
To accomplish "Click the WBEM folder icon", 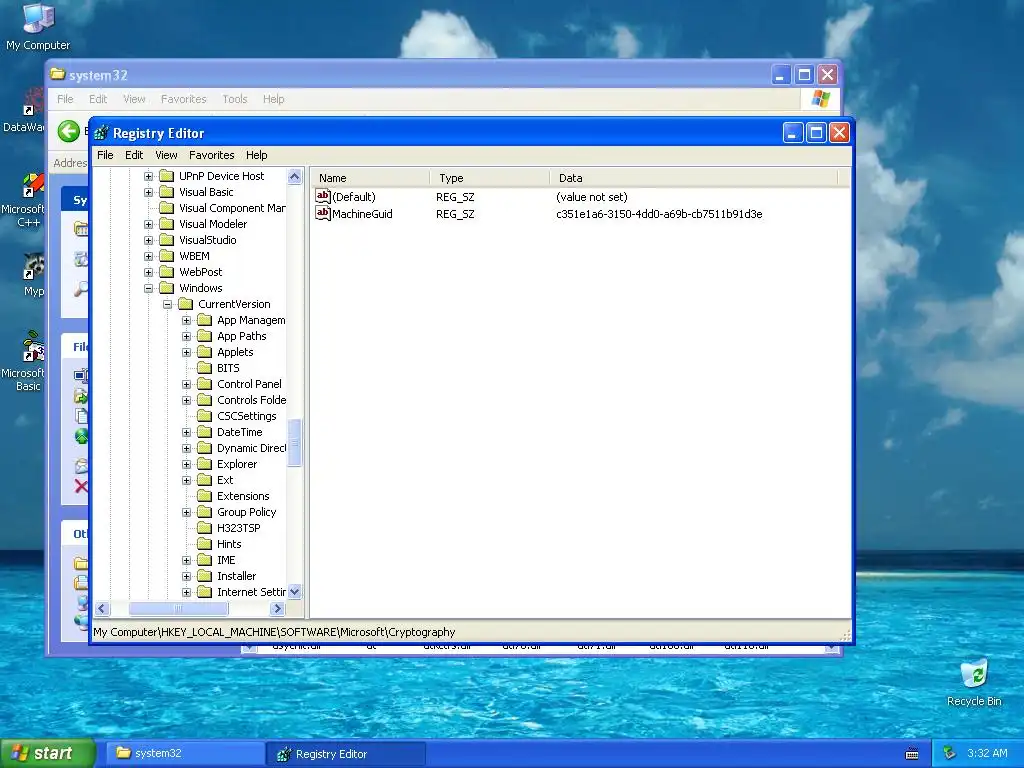I will point(167,256).
